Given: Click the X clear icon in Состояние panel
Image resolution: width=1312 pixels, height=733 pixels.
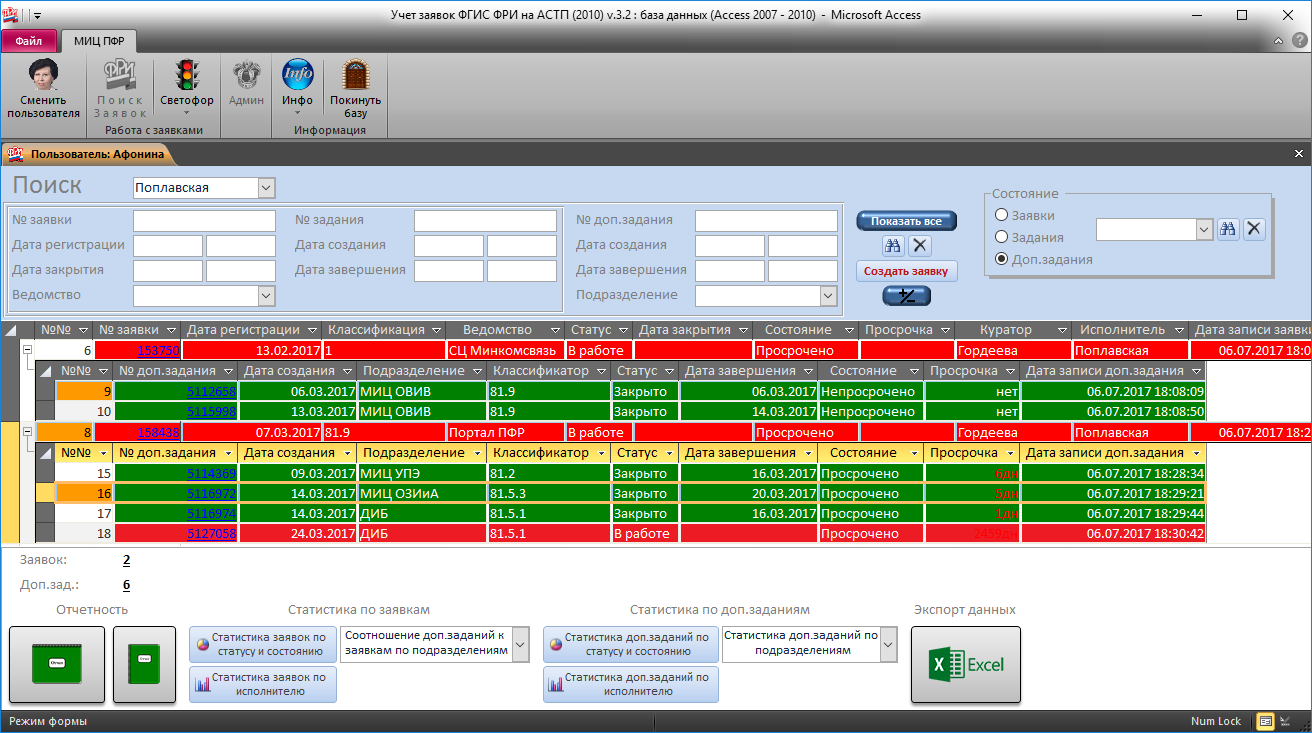Looking at the screenshot, I should [1254, 229].
